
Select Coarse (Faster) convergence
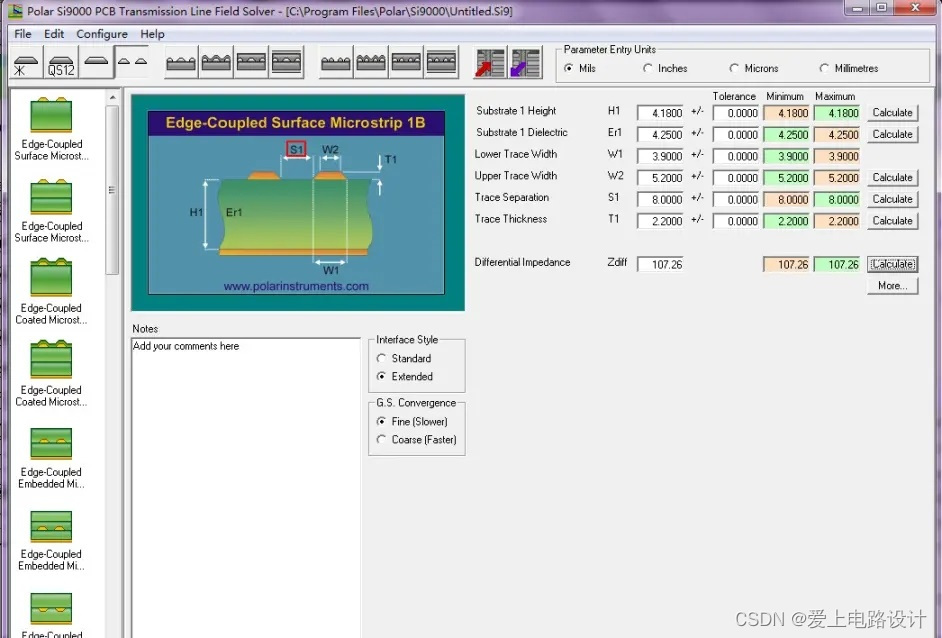tap(416, 440)
